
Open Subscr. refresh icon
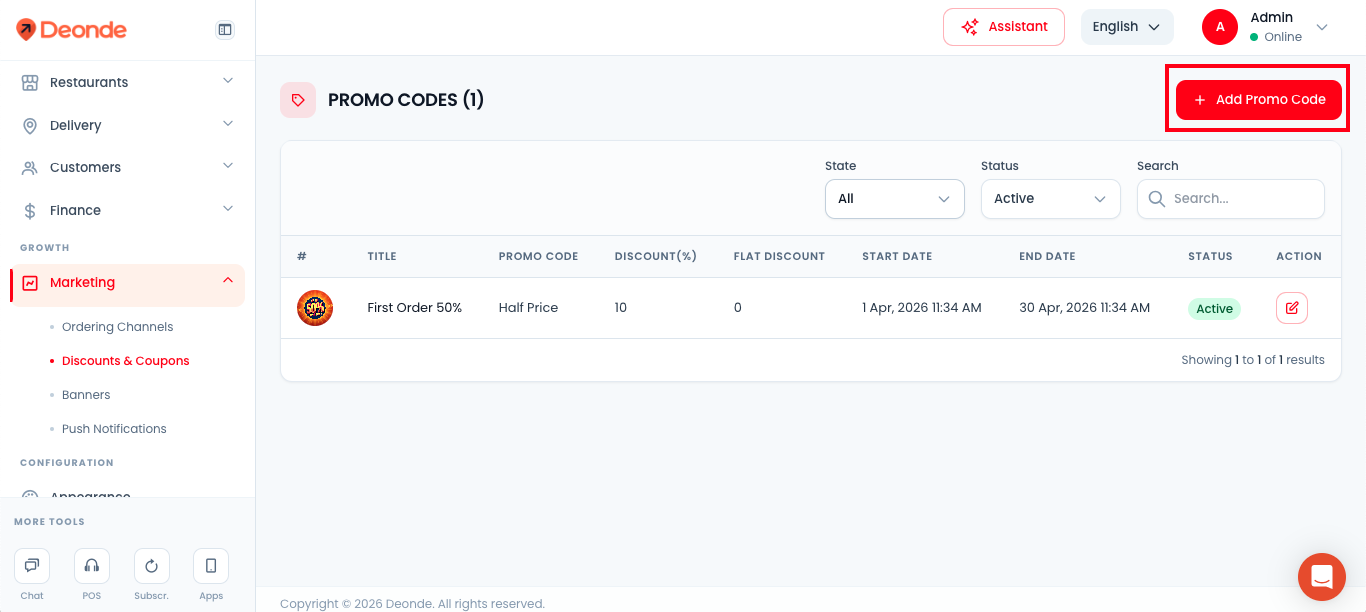pos(152,566)
